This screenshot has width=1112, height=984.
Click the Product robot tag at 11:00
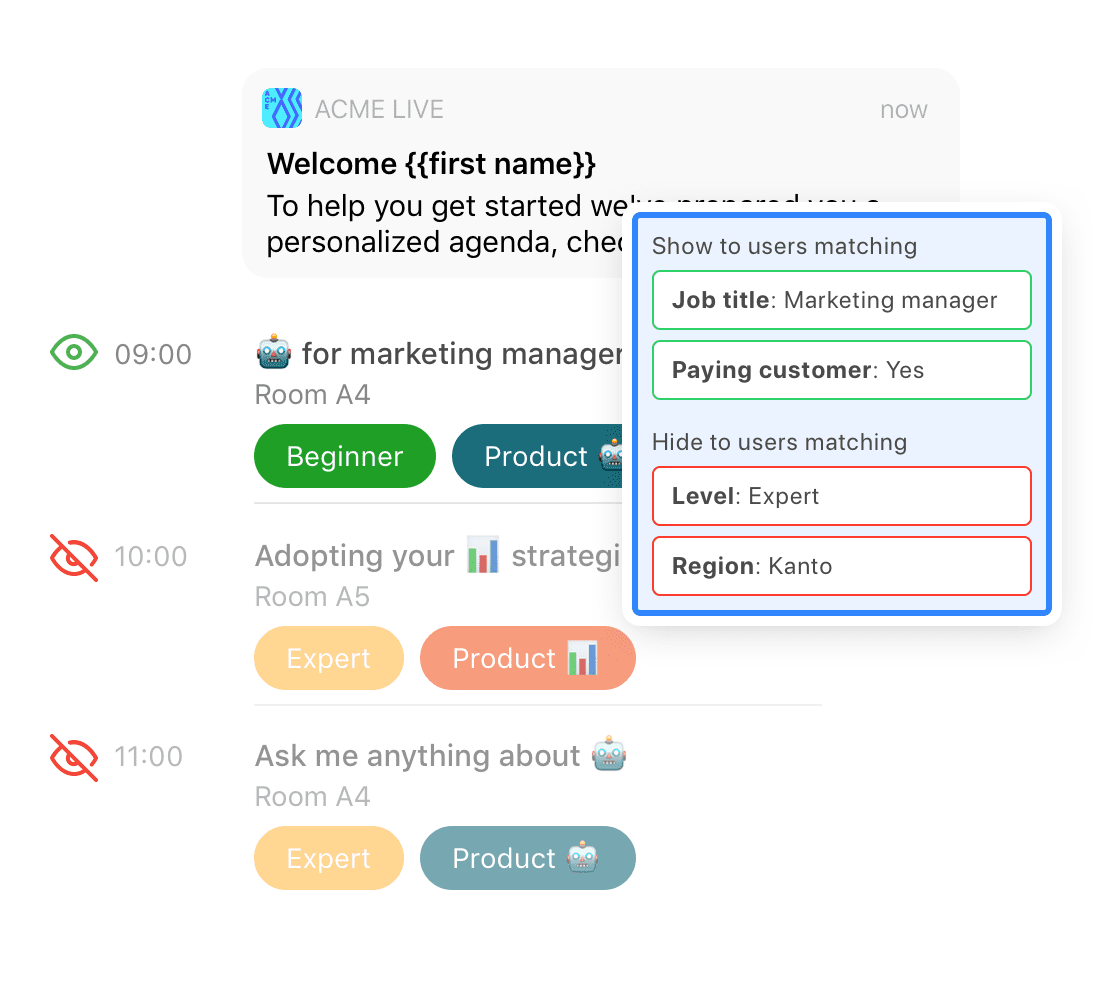[527, 859]
